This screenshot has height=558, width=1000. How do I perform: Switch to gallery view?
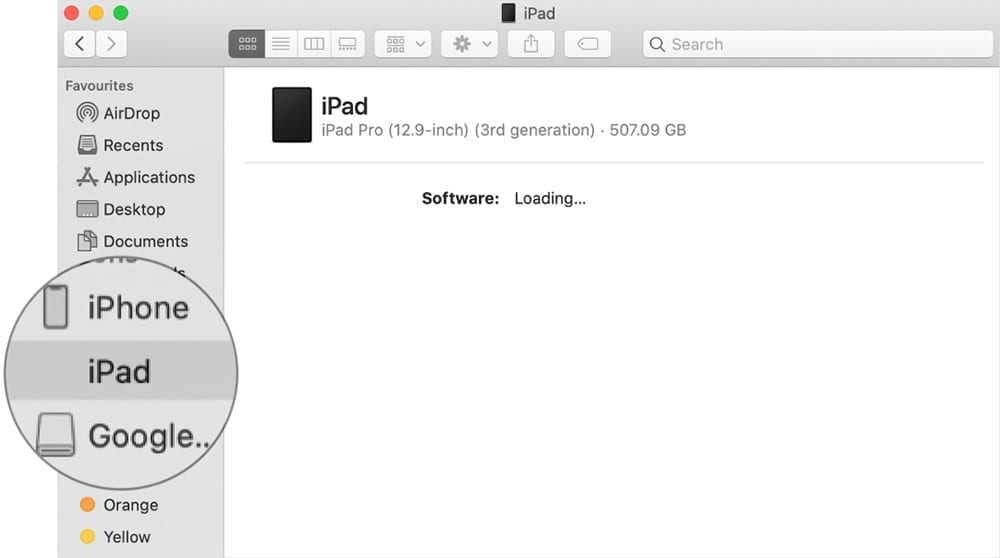pyautogui.click(x=348, y=44)
